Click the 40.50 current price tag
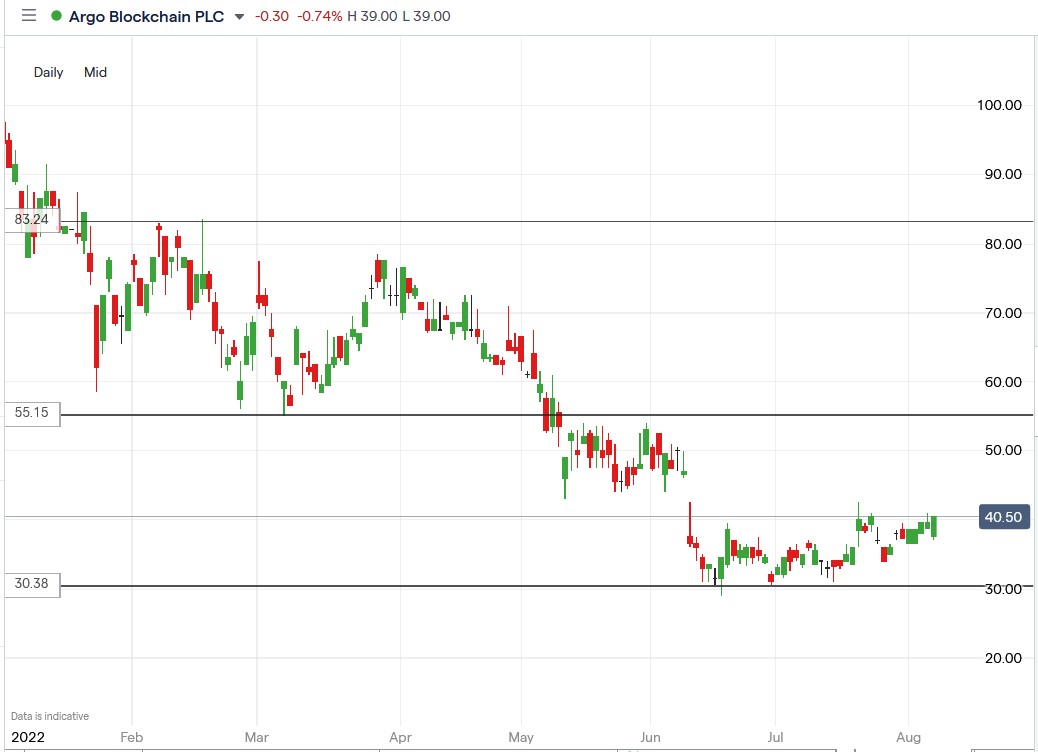The height and width of the screenshot is (752, 1038). [1002, 517]
